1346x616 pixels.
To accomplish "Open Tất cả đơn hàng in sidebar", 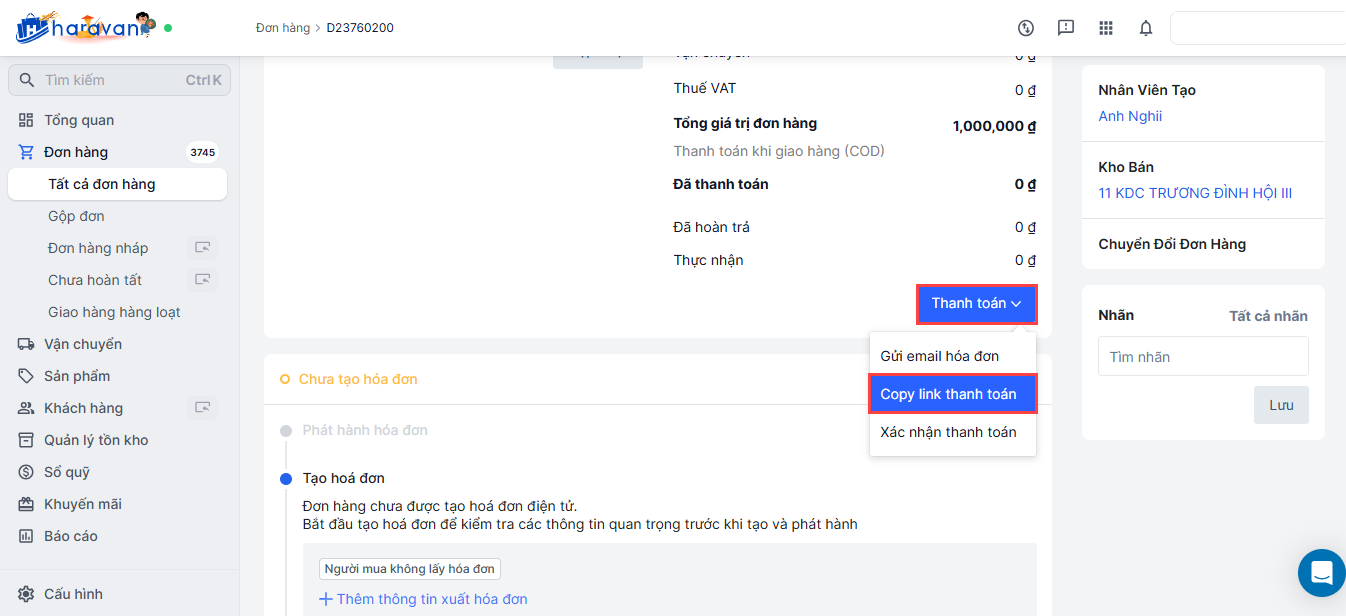I will click(x=117, y=184).
